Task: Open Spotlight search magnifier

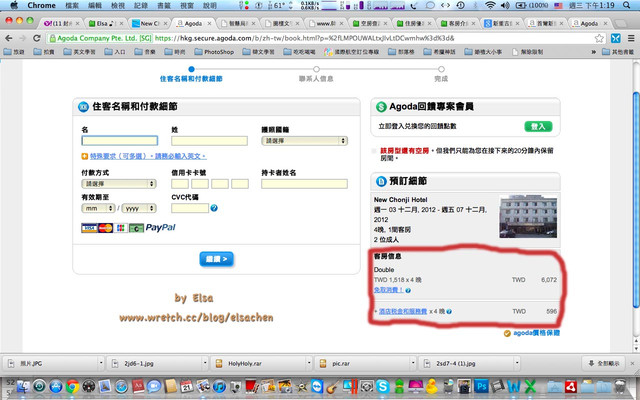Action: pyautogui.click(x=627, y=5)
